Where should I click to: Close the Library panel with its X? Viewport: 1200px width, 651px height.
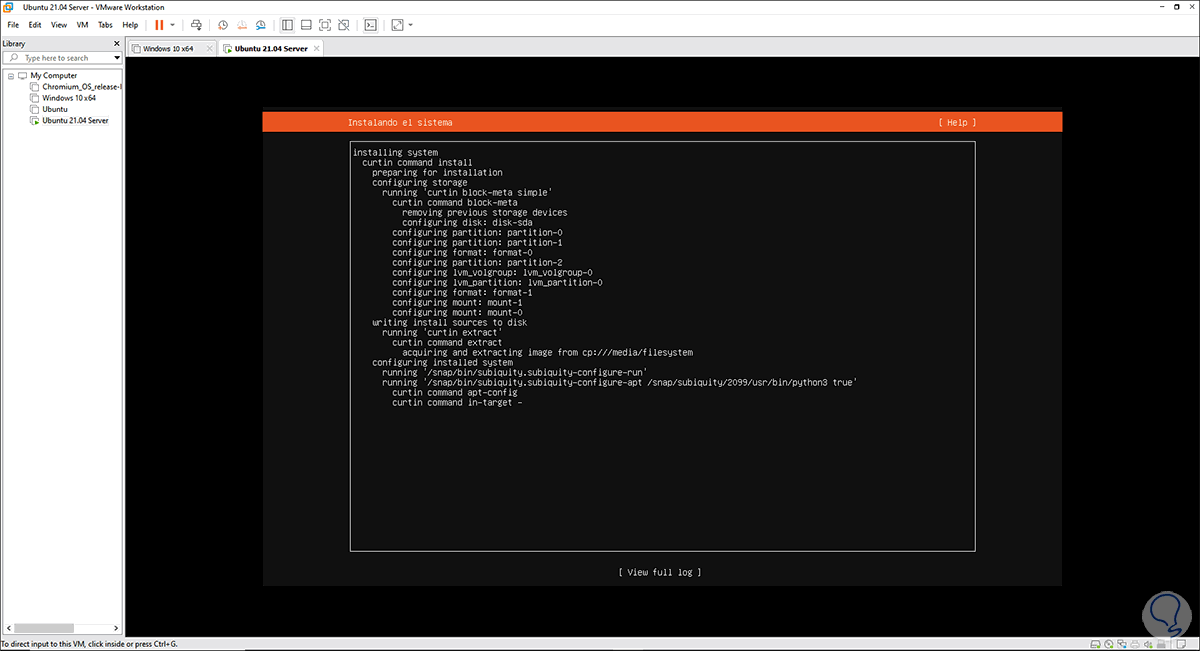[118, 44]
